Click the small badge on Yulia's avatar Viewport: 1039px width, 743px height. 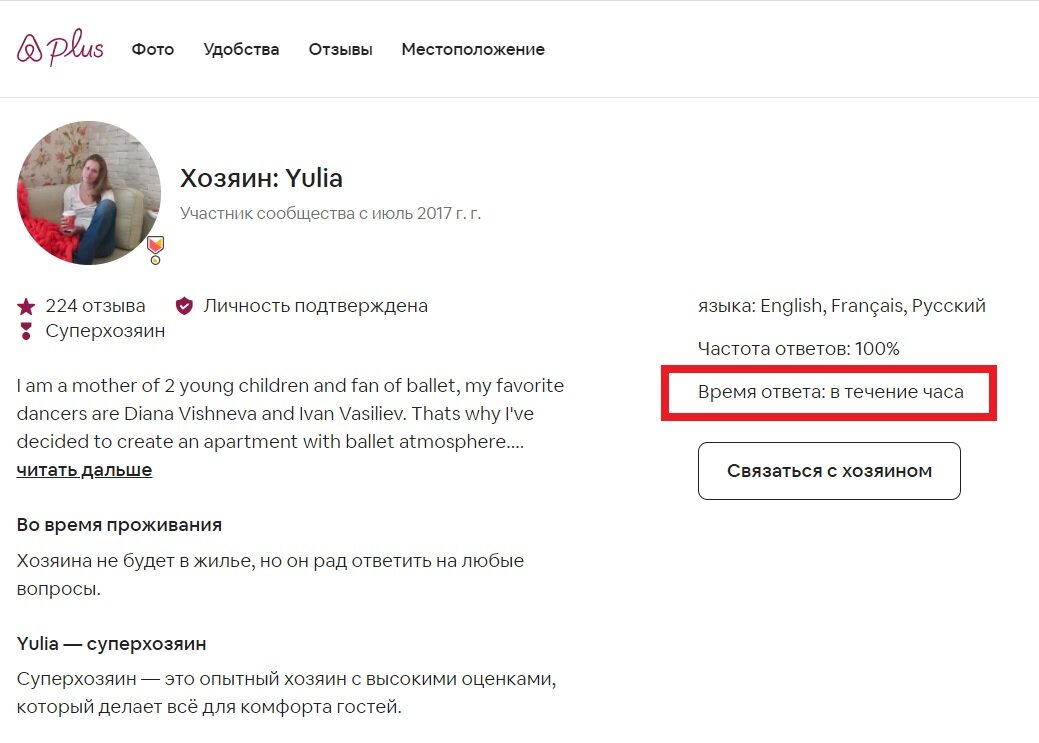point(155,248)
